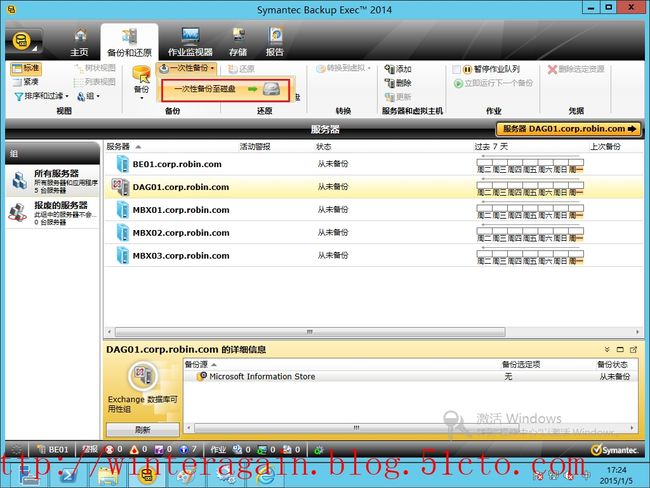Sort by the 服务器 column header
Image resolution: width=650 pixels, height=488 pixels.
[x=118, y=146]
